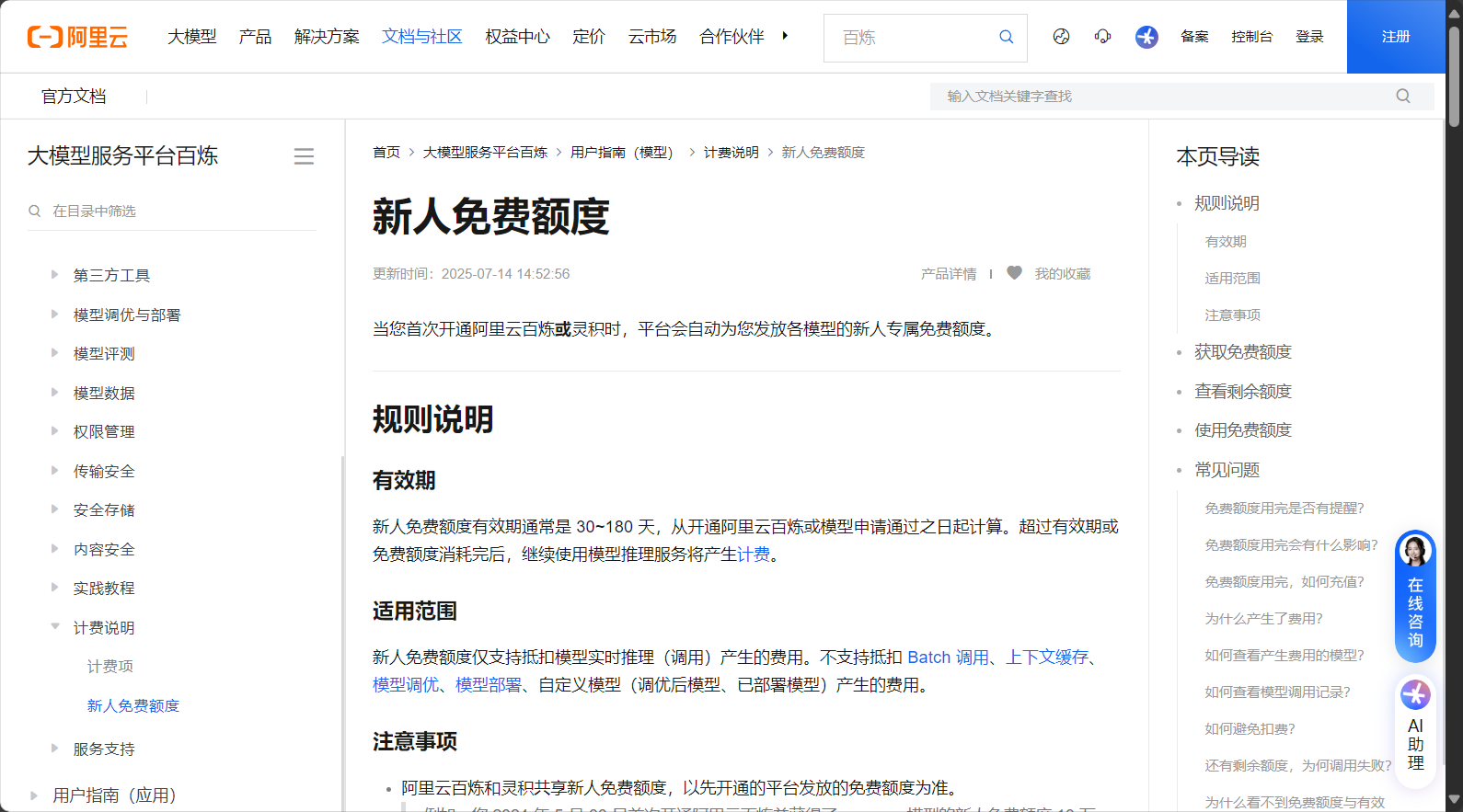Screen dimensions: 1463x812
Task: Open the AI助理 floating widget
Action: coord(1415,733)
